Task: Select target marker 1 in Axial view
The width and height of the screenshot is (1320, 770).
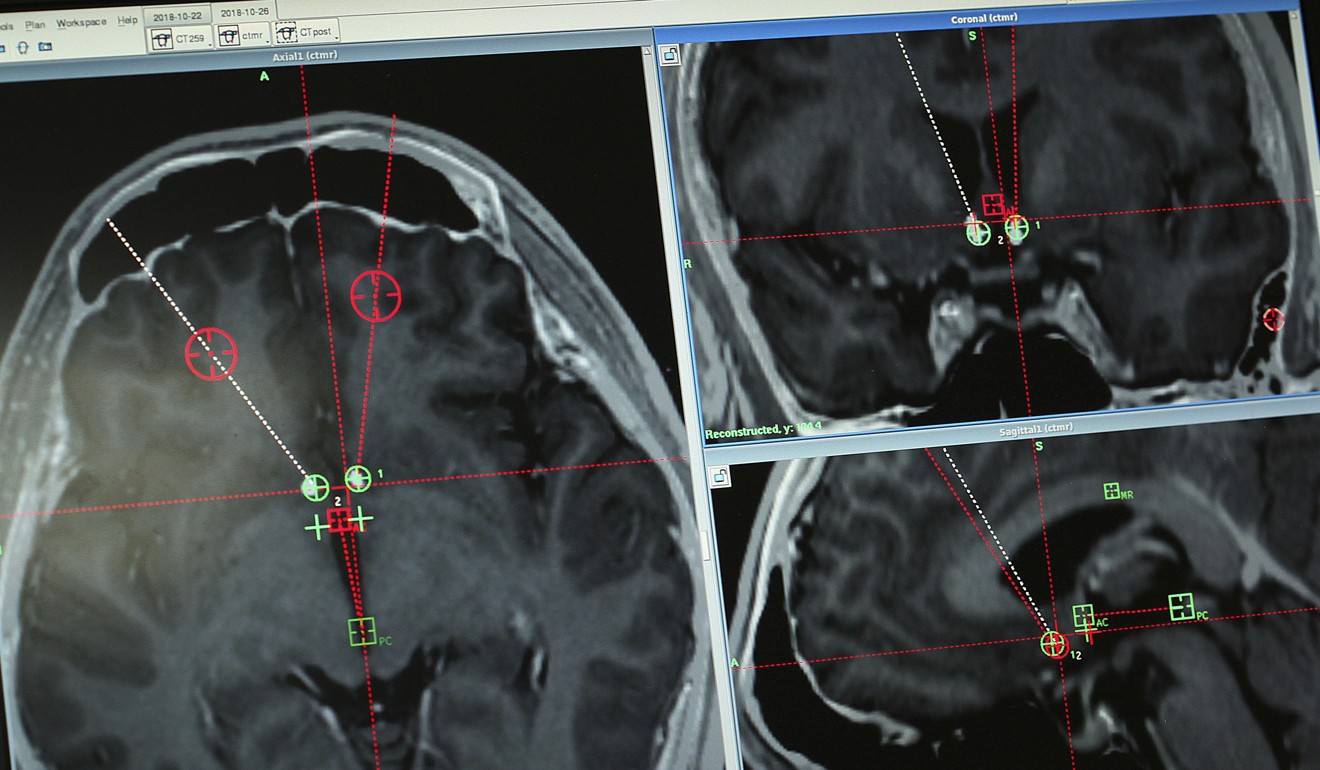Action: [358, 479]
